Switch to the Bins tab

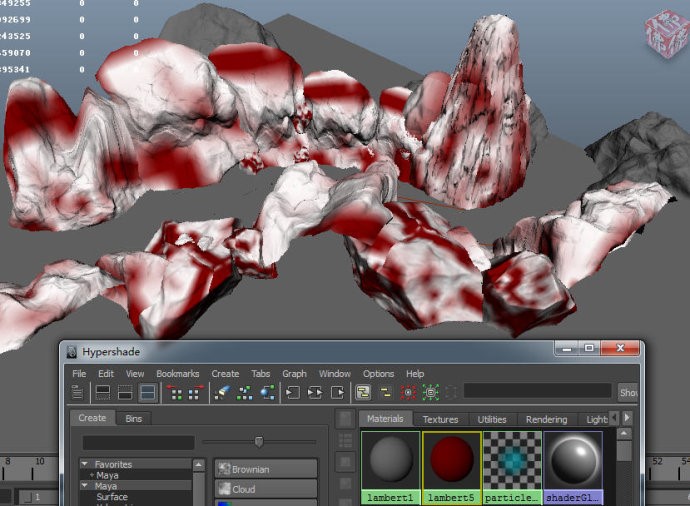(x=133, y=418)
